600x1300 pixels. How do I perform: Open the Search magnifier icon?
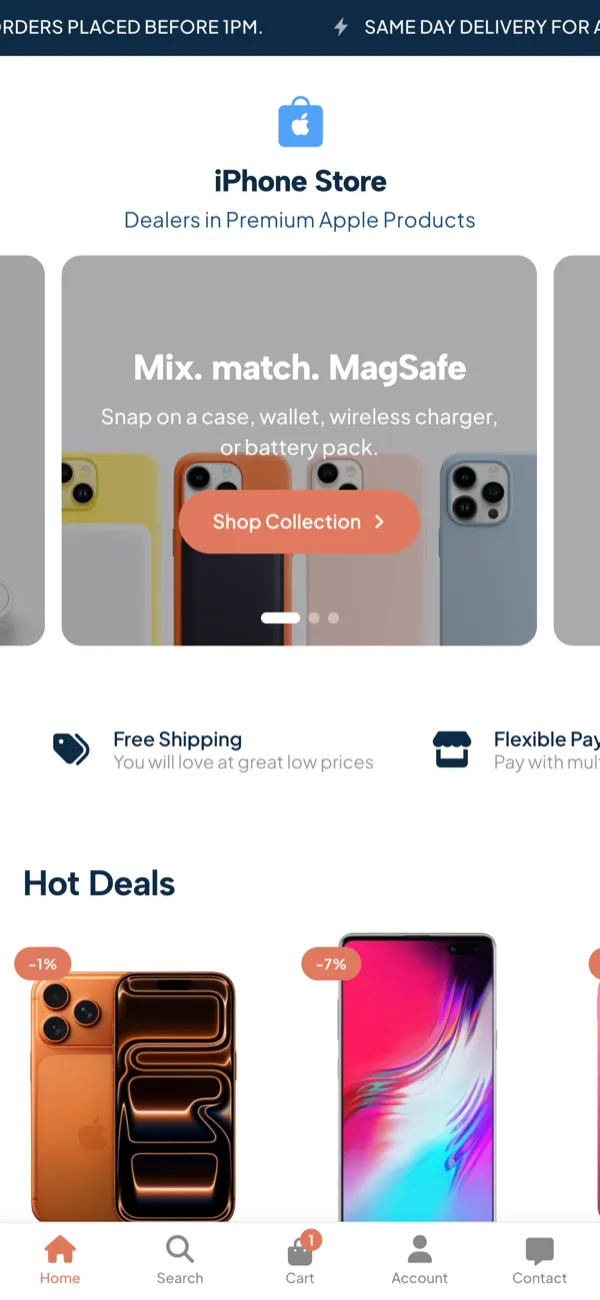click(180, 1249)
